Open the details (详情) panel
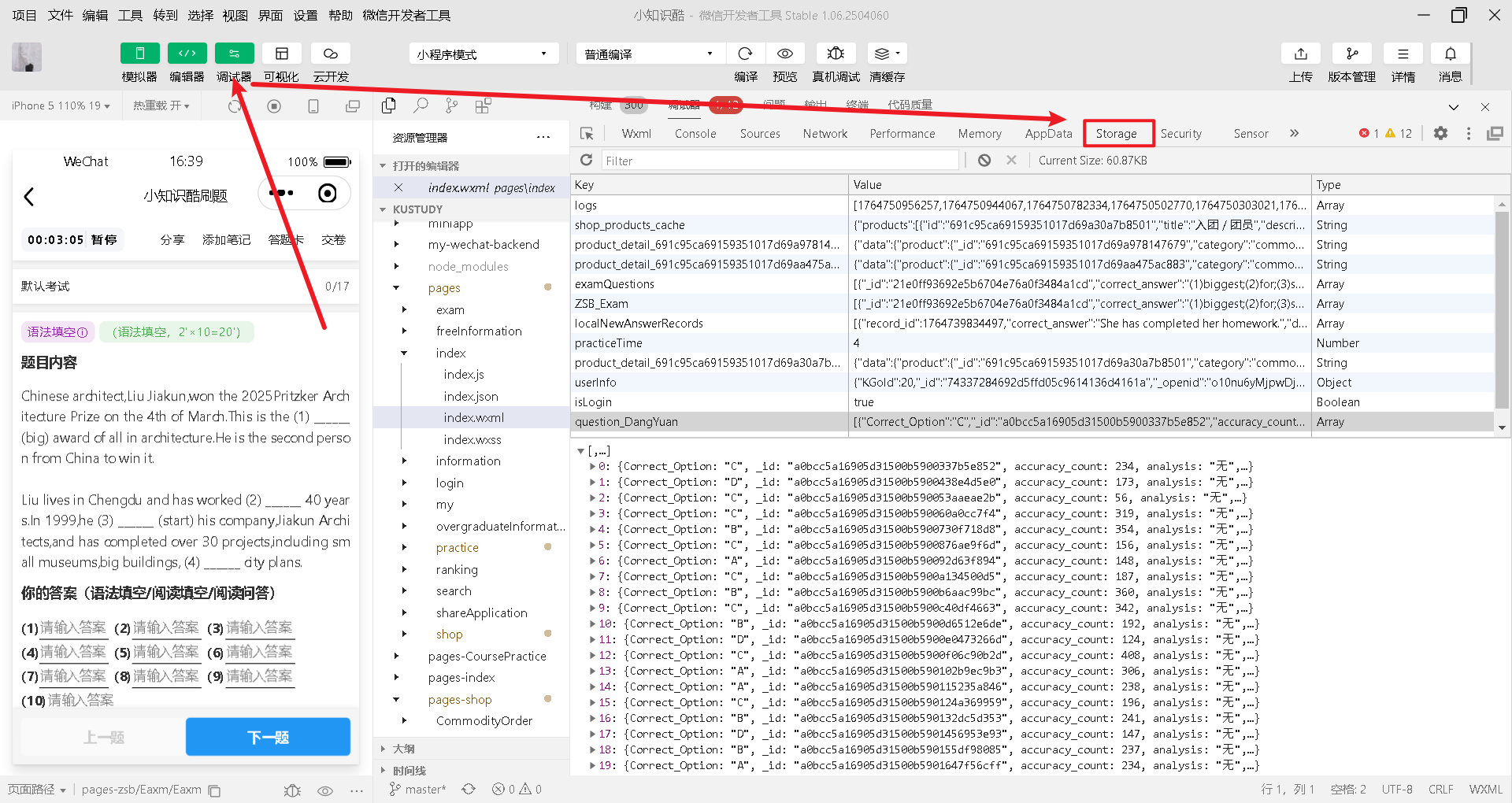1512x803 pixels. [1403, 54]
